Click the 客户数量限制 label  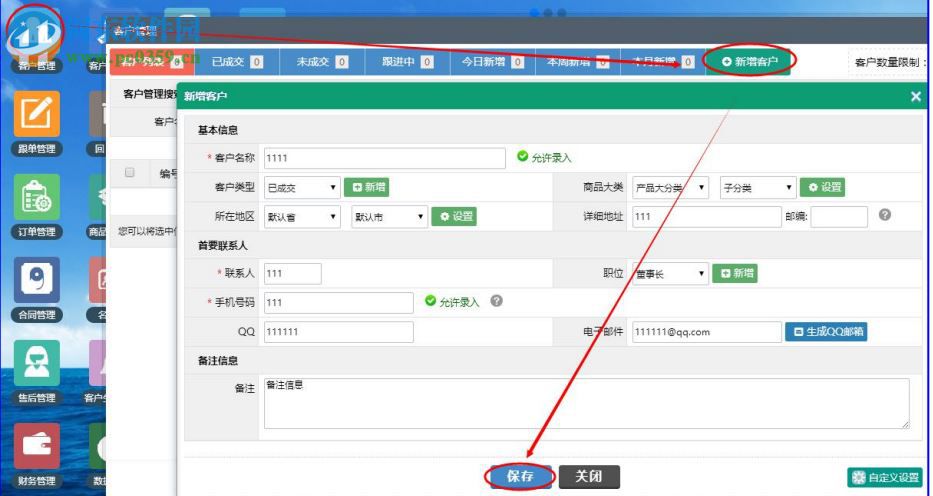pos(890,62)
